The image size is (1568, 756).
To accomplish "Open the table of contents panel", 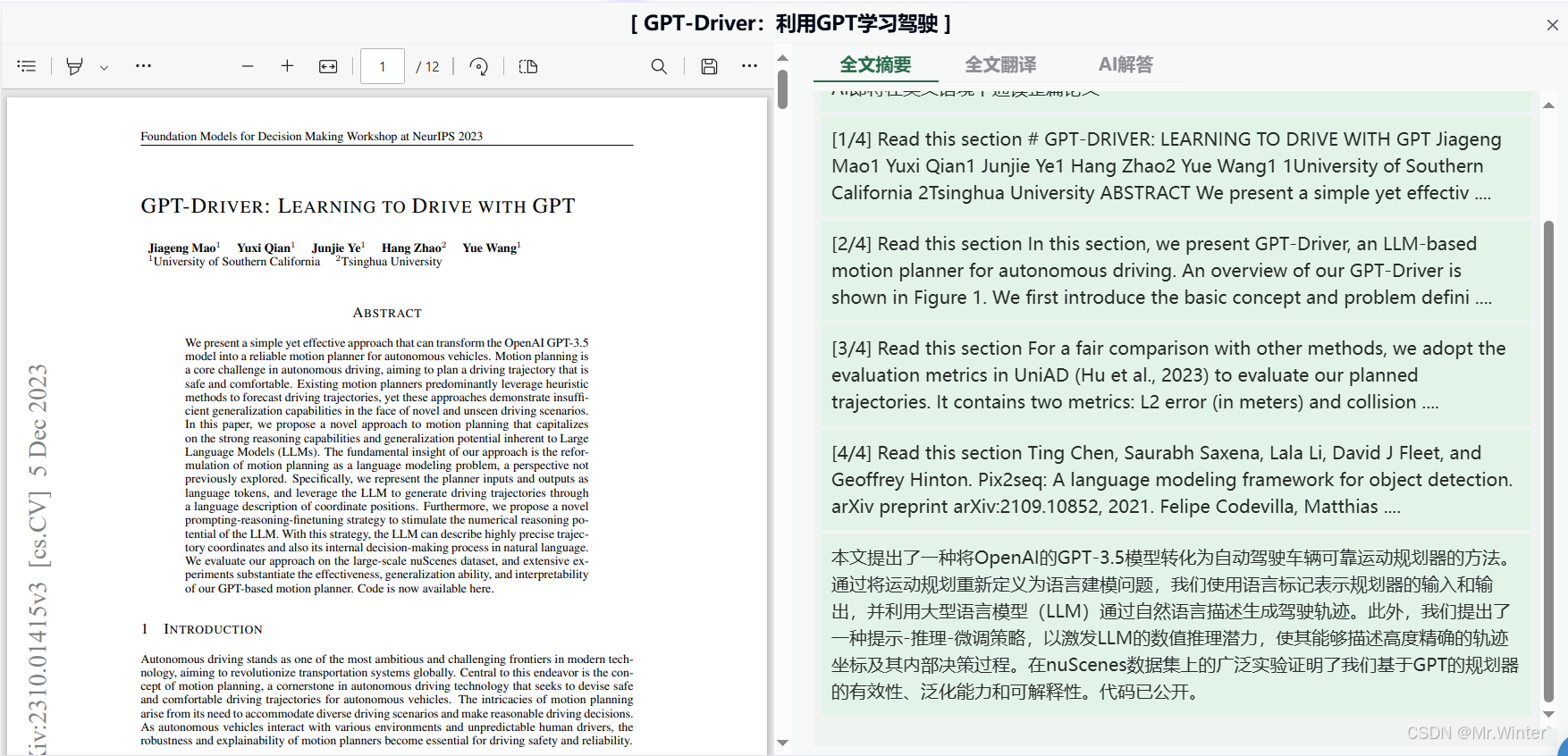I will point(27,66).
